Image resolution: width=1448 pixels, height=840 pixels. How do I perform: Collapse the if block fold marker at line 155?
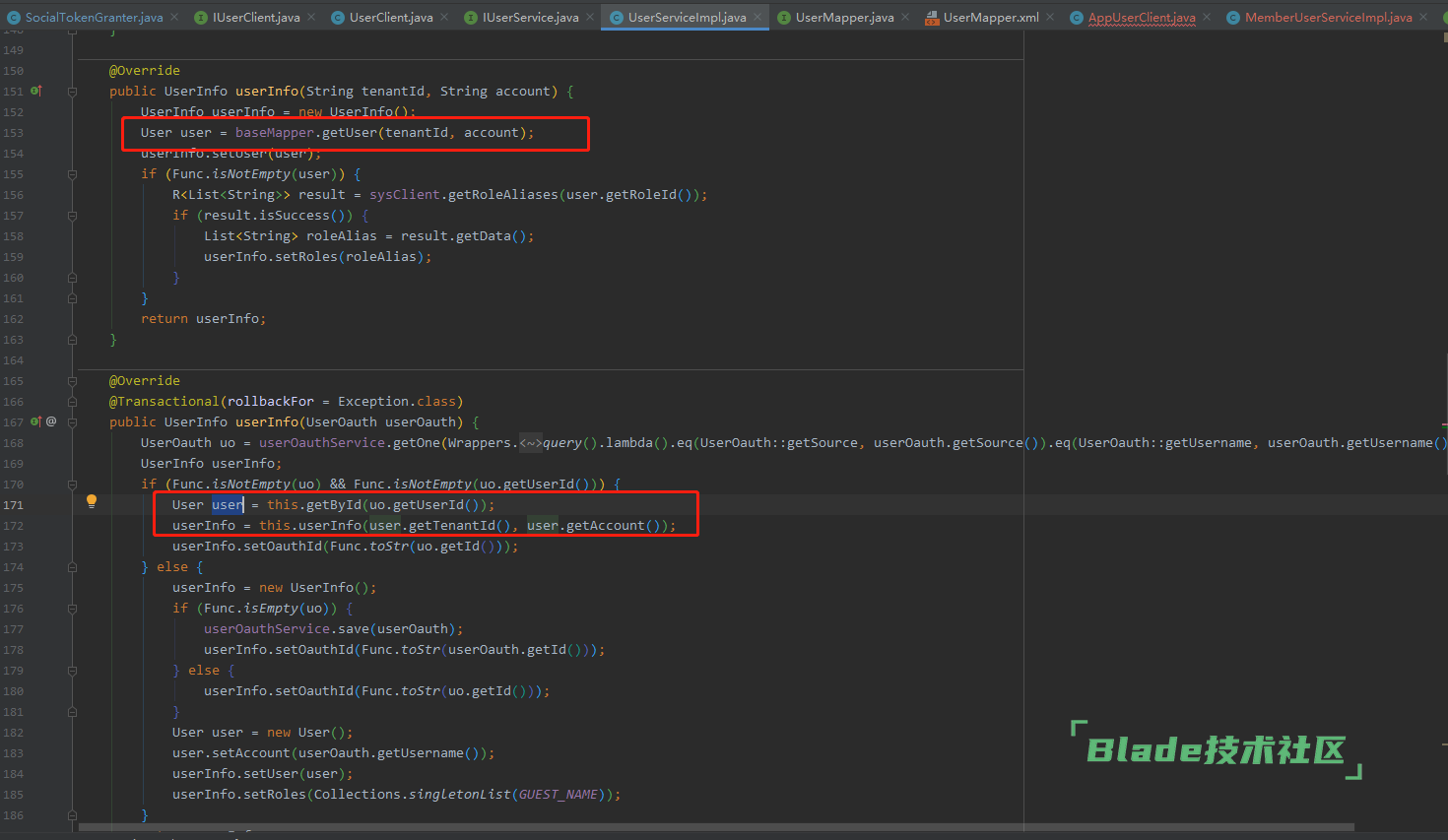[72, 174]
